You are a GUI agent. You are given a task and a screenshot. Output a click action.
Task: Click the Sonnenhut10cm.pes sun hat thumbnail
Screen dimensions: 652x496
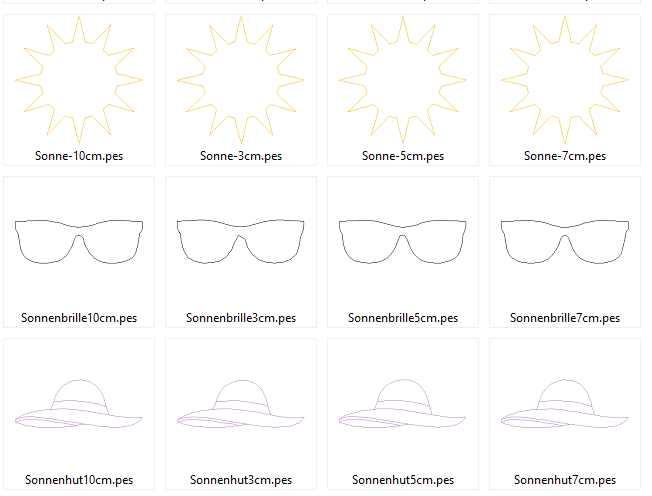click(79, 405)
